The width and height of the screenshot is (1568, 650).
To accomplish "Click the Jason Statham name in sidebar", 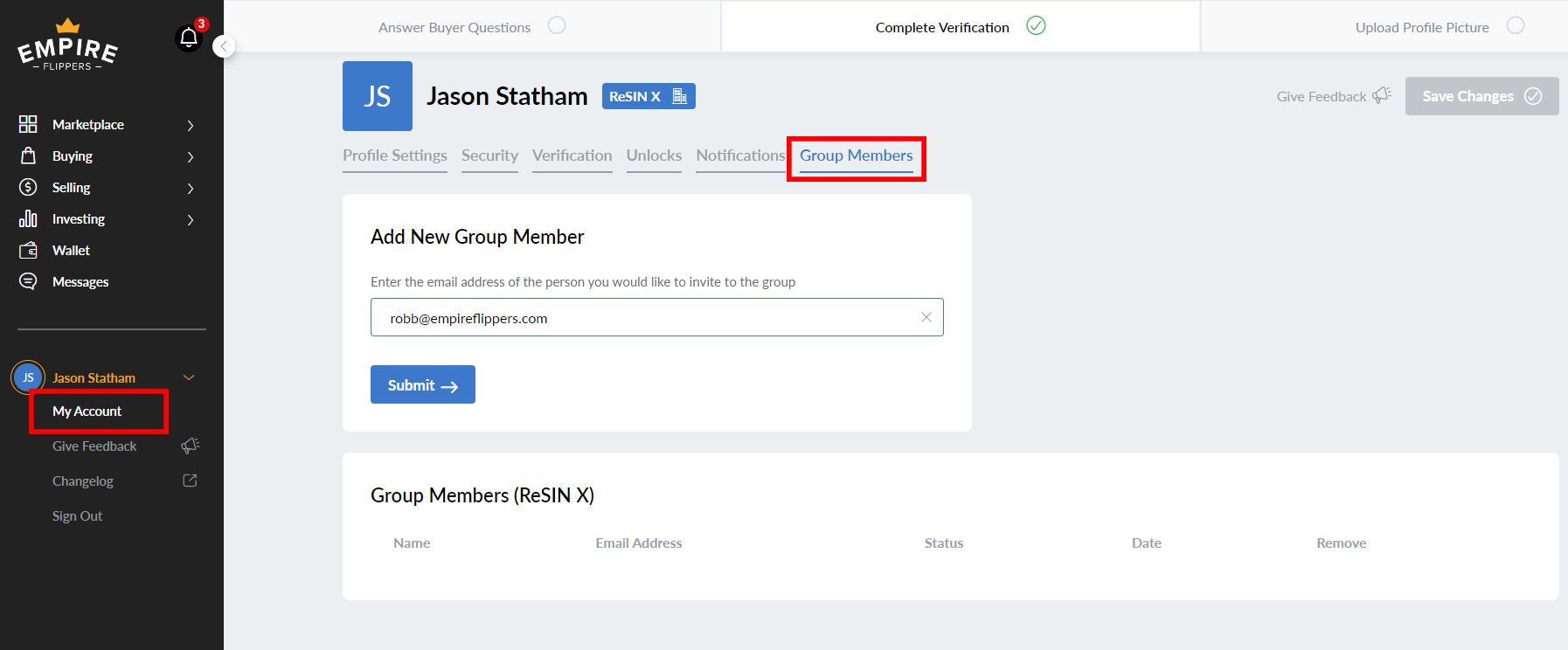I will pyautogui.click(x=94, y=377).
